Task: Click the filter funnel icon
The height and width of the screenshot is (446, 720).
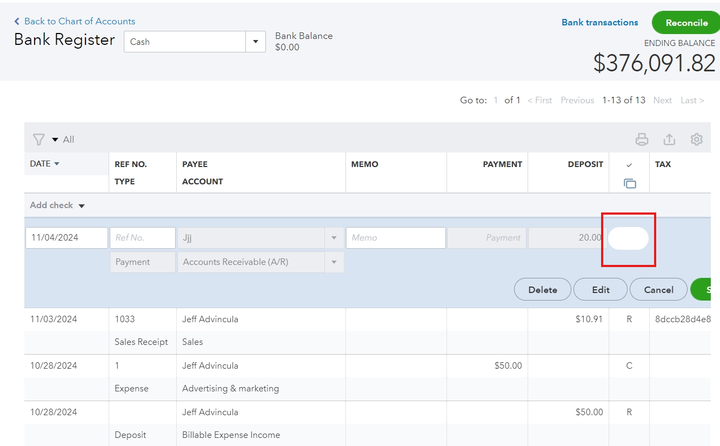Action: pos(39,140)
